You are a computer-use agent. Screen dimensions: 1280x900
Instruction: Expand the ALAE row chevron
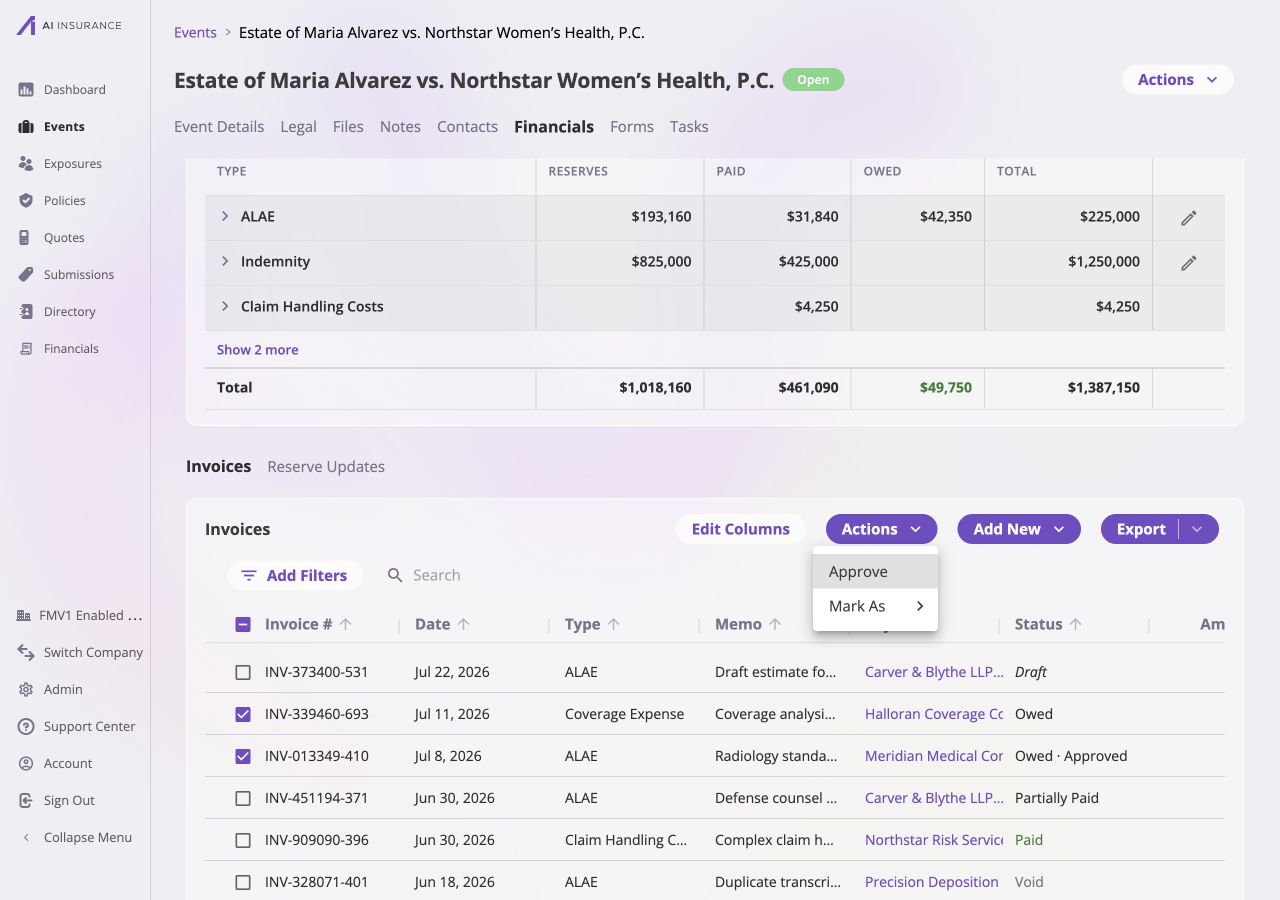click(x=225, y=216)
